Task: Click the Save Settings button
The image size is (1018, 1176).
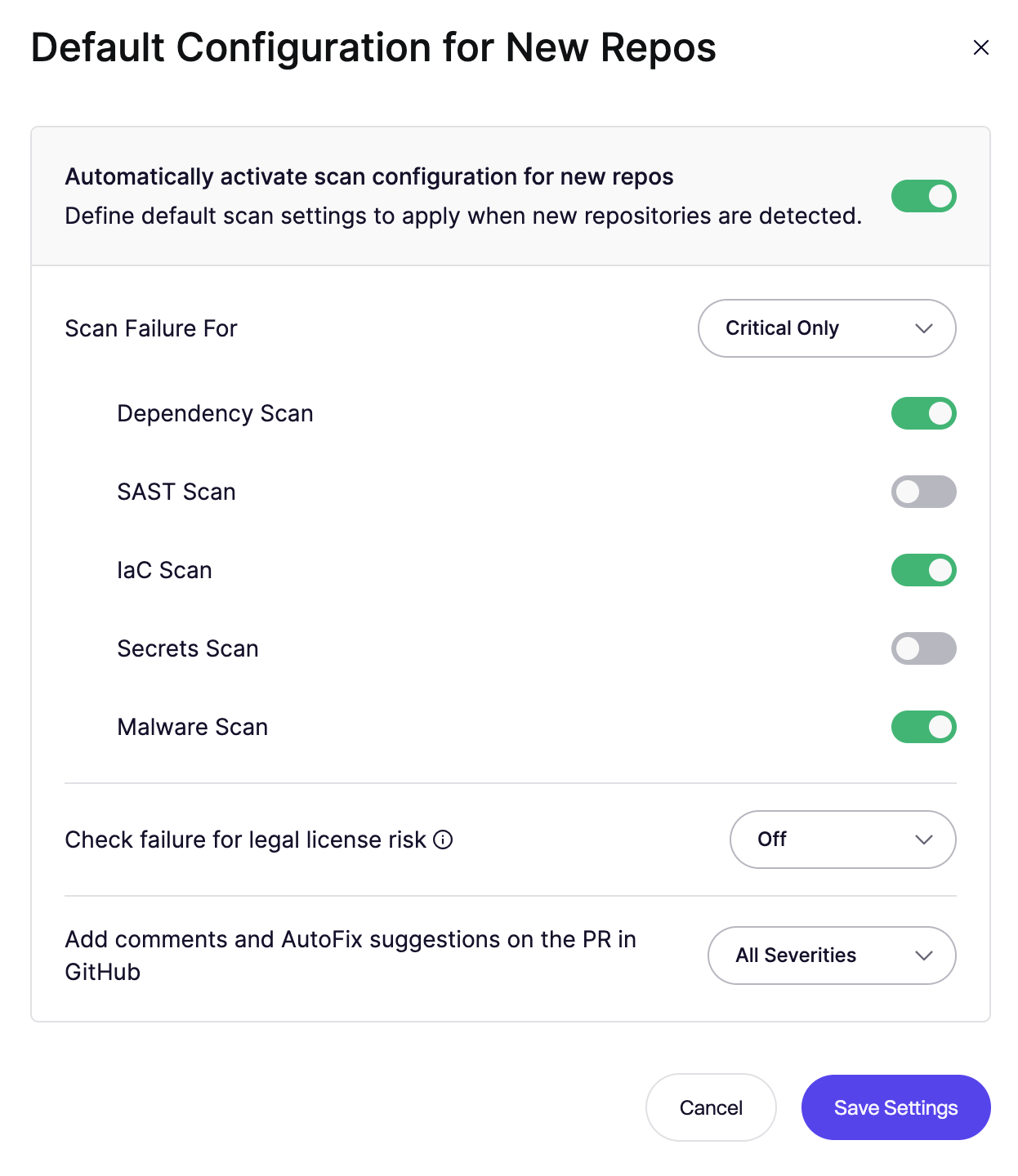Action: [x=895, y=1107]
